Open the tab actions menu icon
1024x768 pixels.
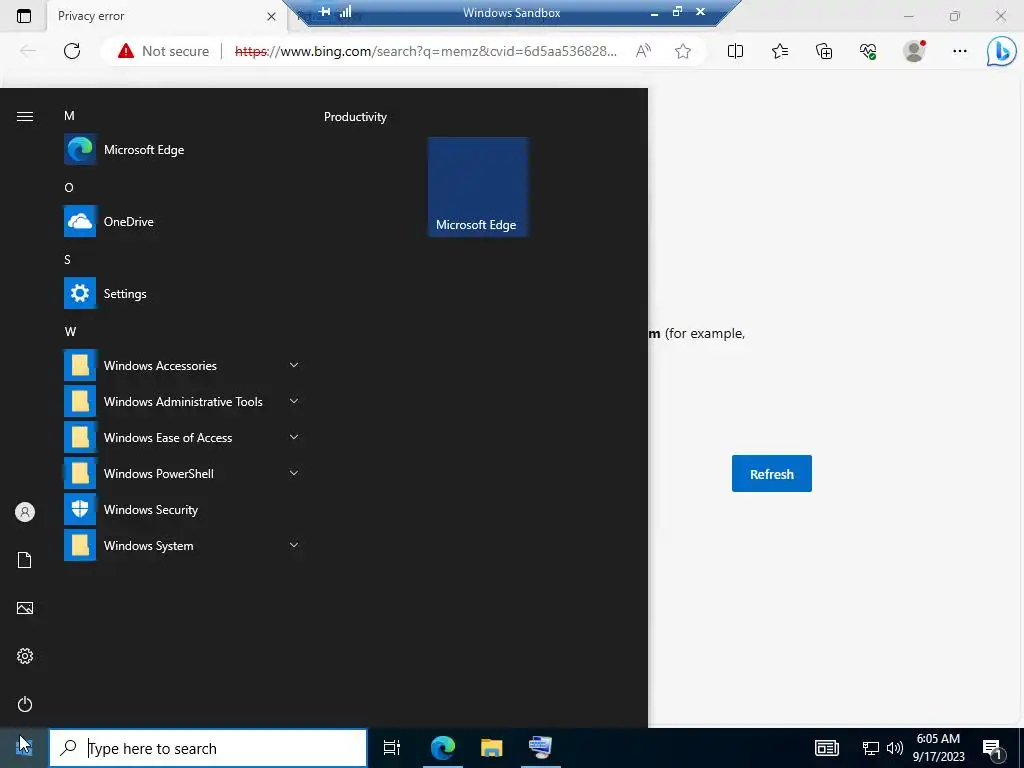(x=24, y=16)
